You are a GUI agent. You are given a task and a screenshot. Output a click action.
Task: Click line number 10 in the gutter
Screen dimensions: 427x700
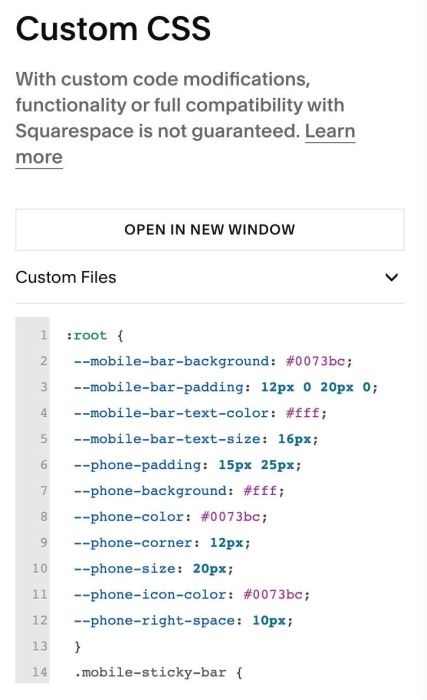[39, 568]
